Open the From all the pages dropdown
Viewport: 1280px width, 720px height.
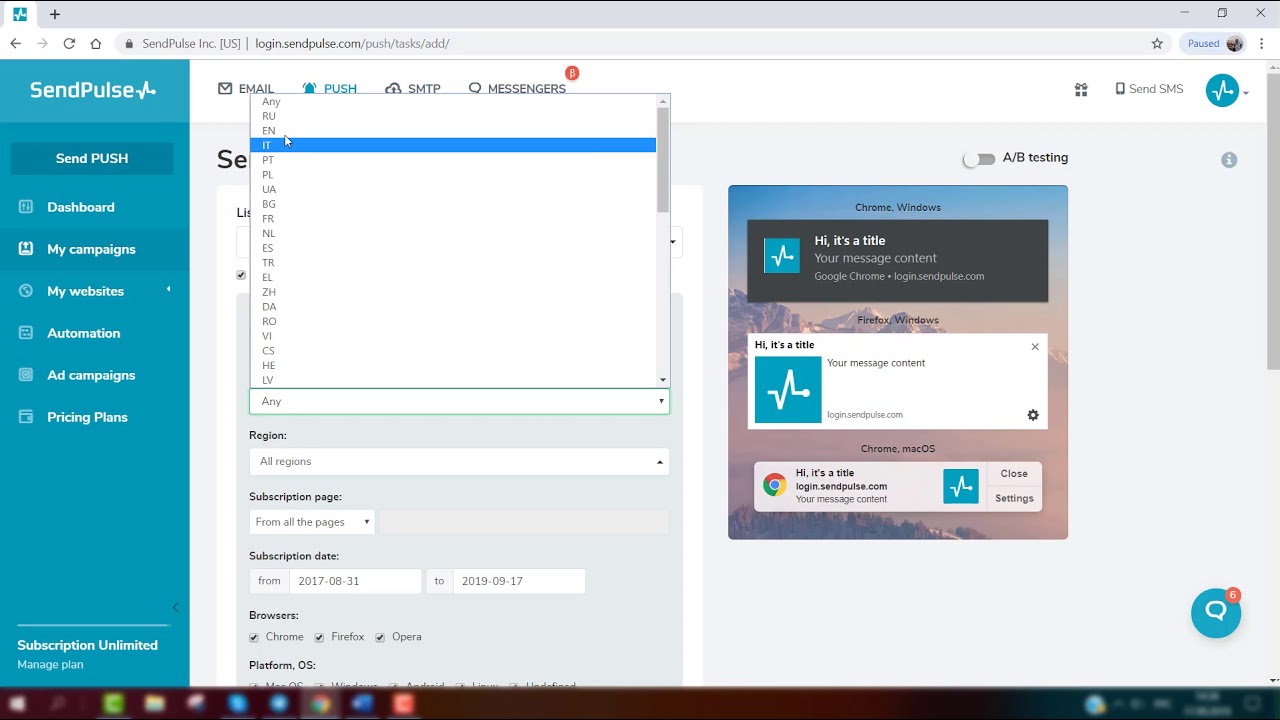click(x=312, y=522)
